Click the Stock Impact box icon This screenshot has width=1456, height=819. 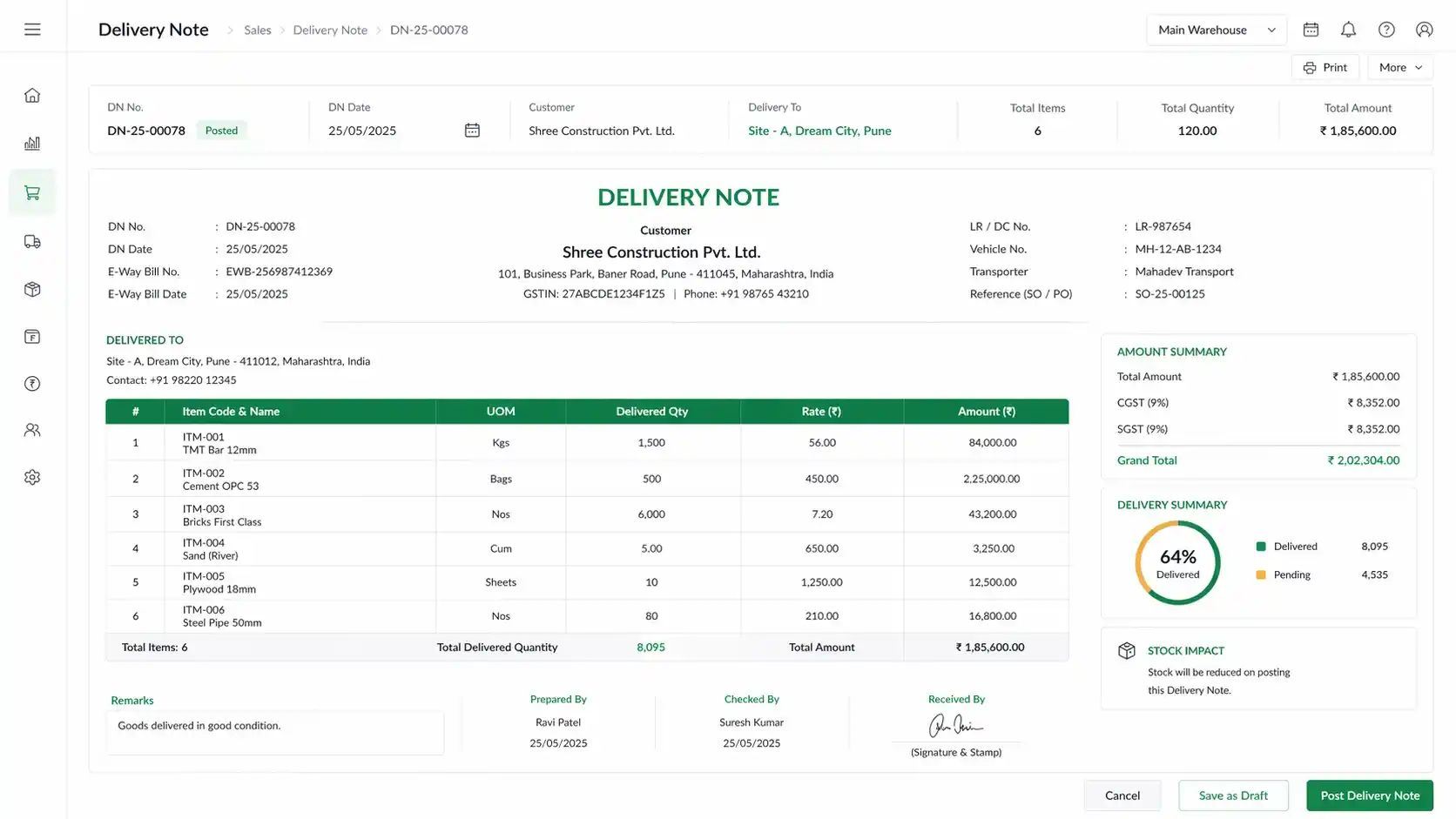[1127, 651]
